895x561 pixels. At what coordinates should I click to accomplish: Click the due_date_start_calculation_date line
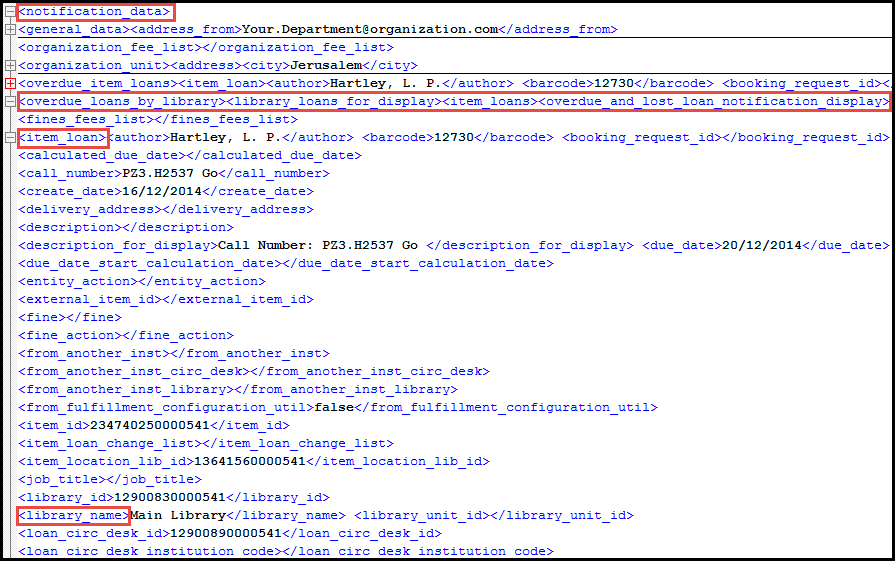tap(286, 263)
